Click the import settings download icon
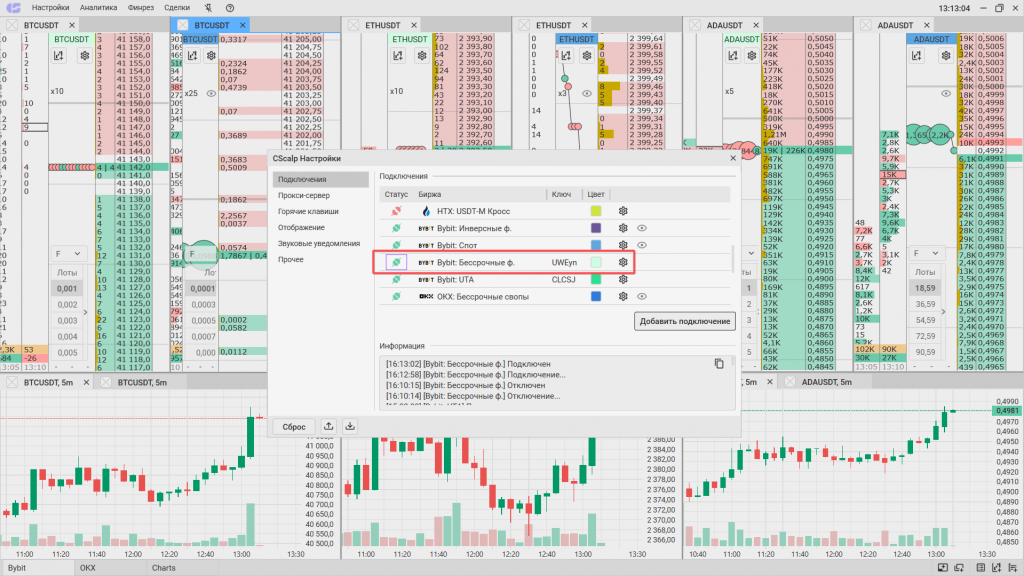 coord(350,426)
